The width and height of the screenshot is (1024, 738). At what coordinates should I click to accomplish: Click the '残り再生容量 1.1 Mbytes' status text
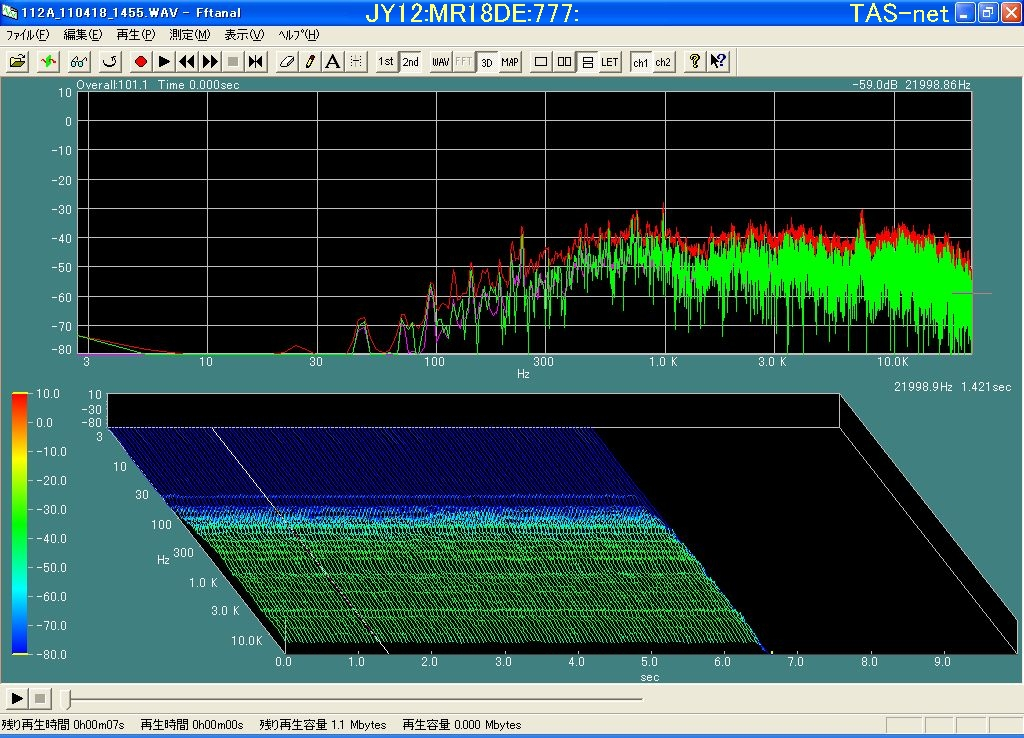(x=323, y=725)
